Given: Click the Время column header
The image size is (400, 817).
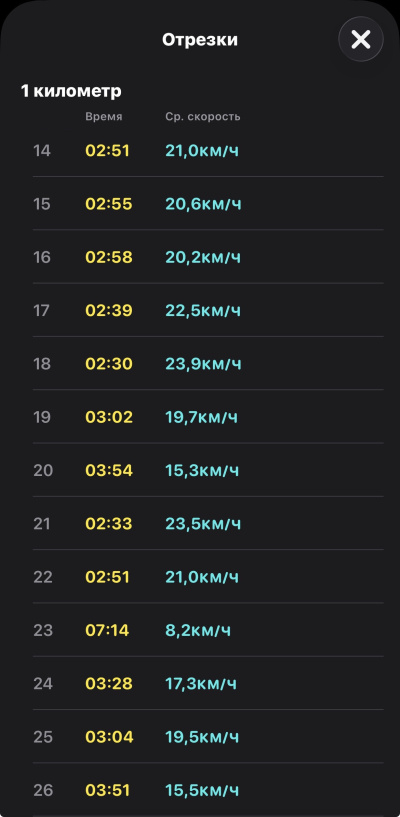Looking at the screenshot, I should tap(104, 117).
